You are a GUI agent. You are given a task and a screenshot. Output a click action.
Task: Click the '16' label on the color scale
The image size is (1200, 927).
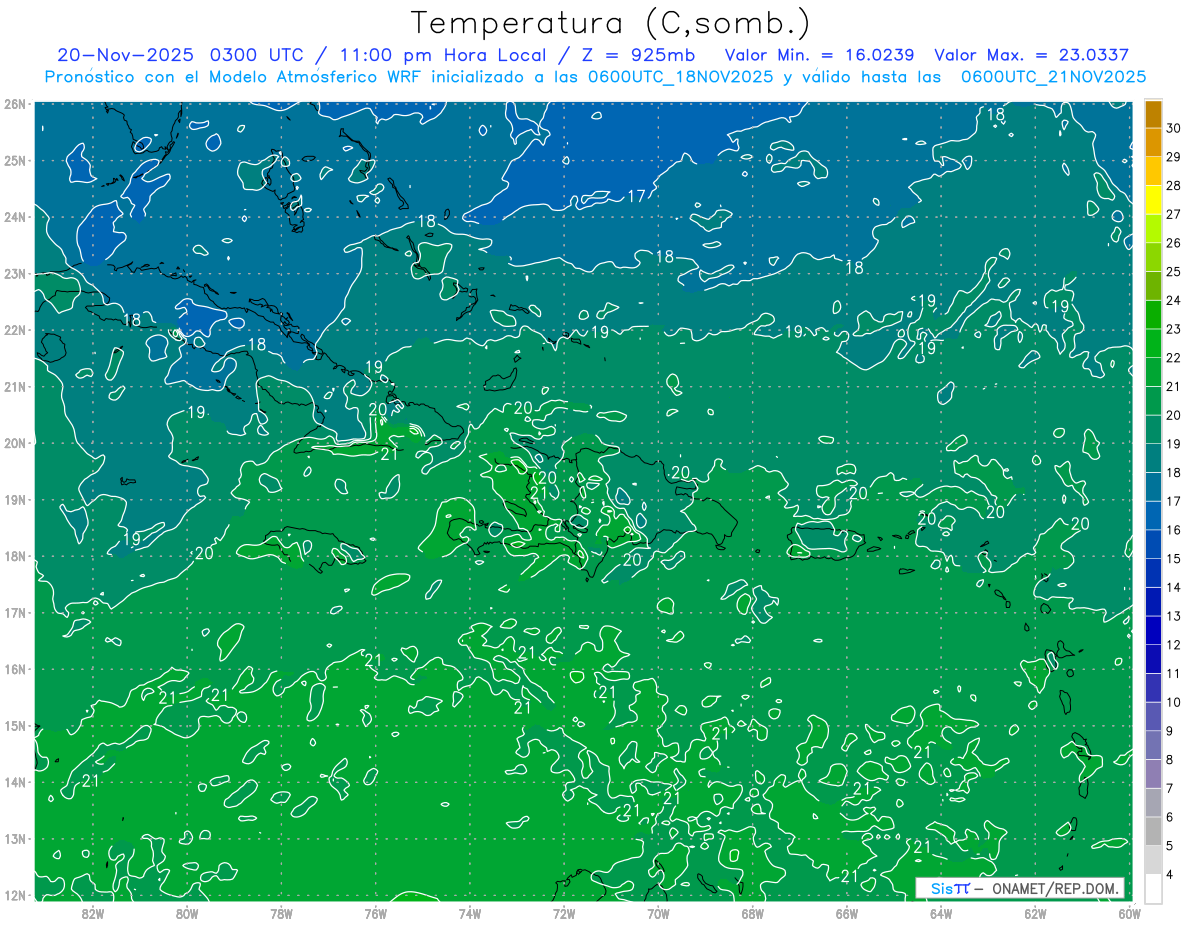click(1173, 530)
